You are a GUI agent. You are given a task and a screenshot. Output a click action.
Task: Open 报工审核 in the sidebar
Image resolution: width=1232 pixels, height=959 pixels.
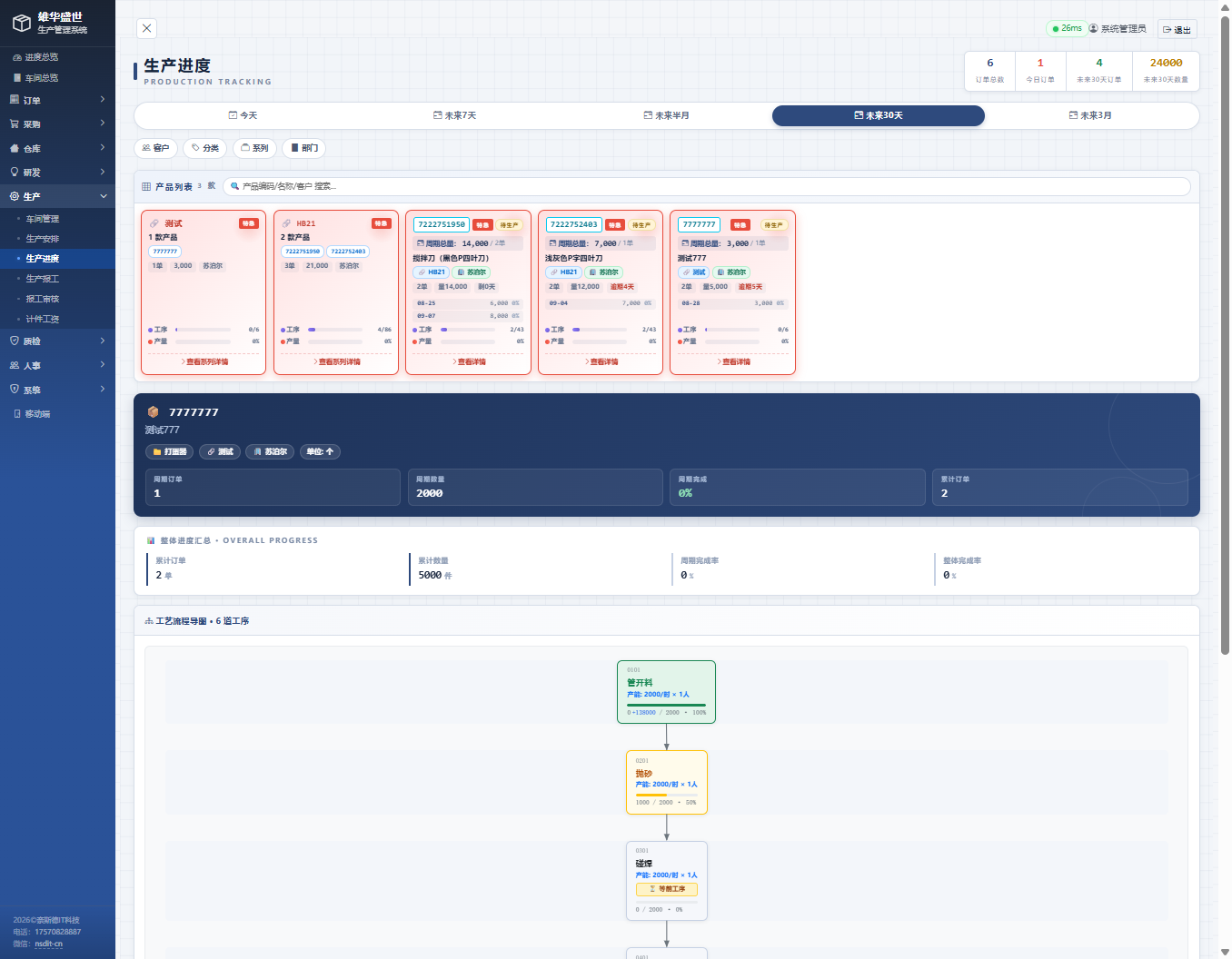pos(42,299)
